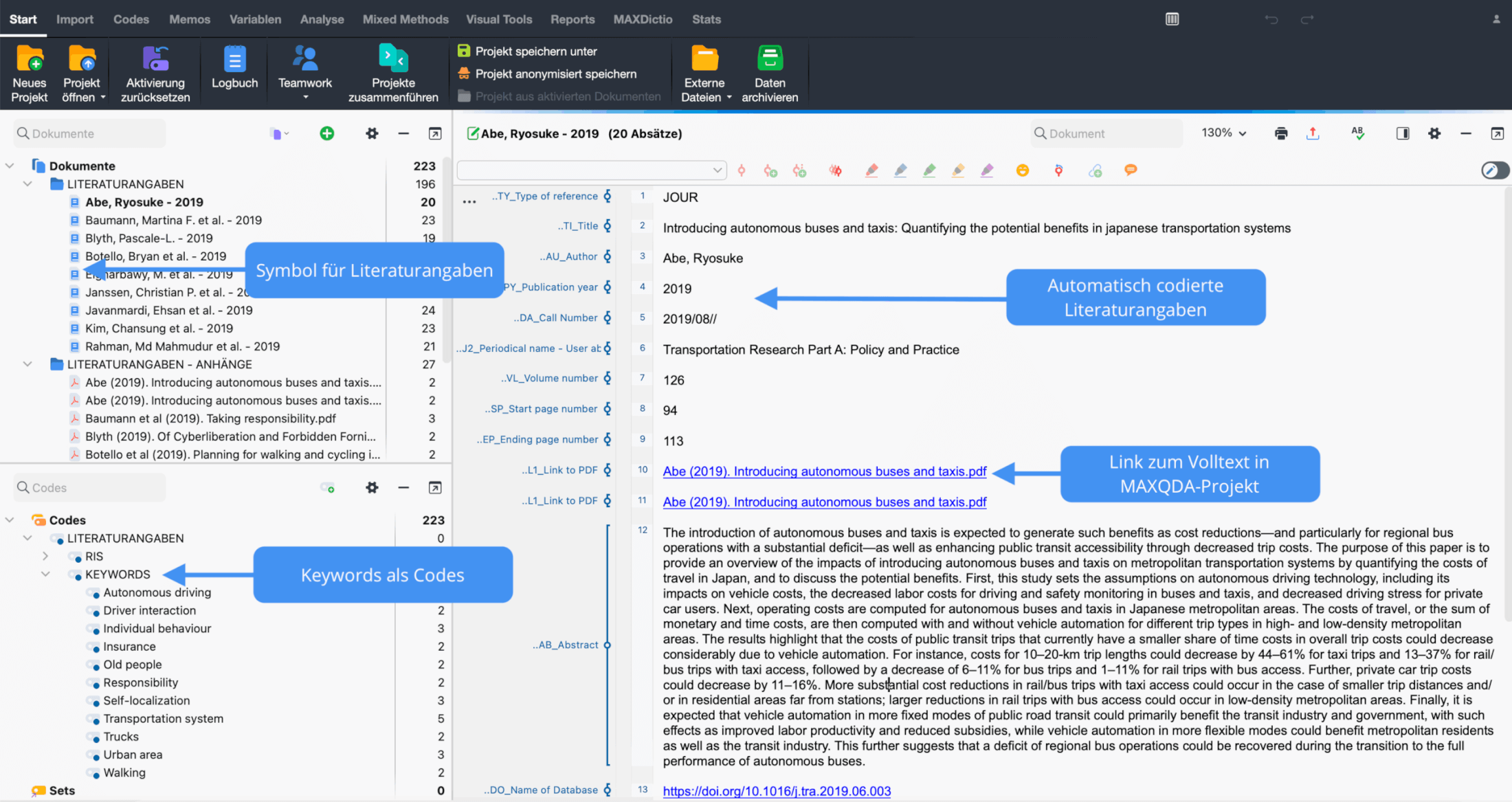
Task: Click the Teamwork icon
Action: click(305, 58)
